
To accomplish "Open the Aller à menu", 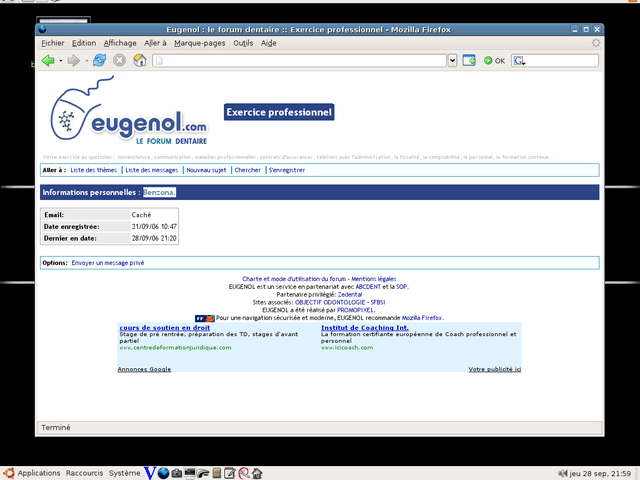I will click(x=155, y=43).
